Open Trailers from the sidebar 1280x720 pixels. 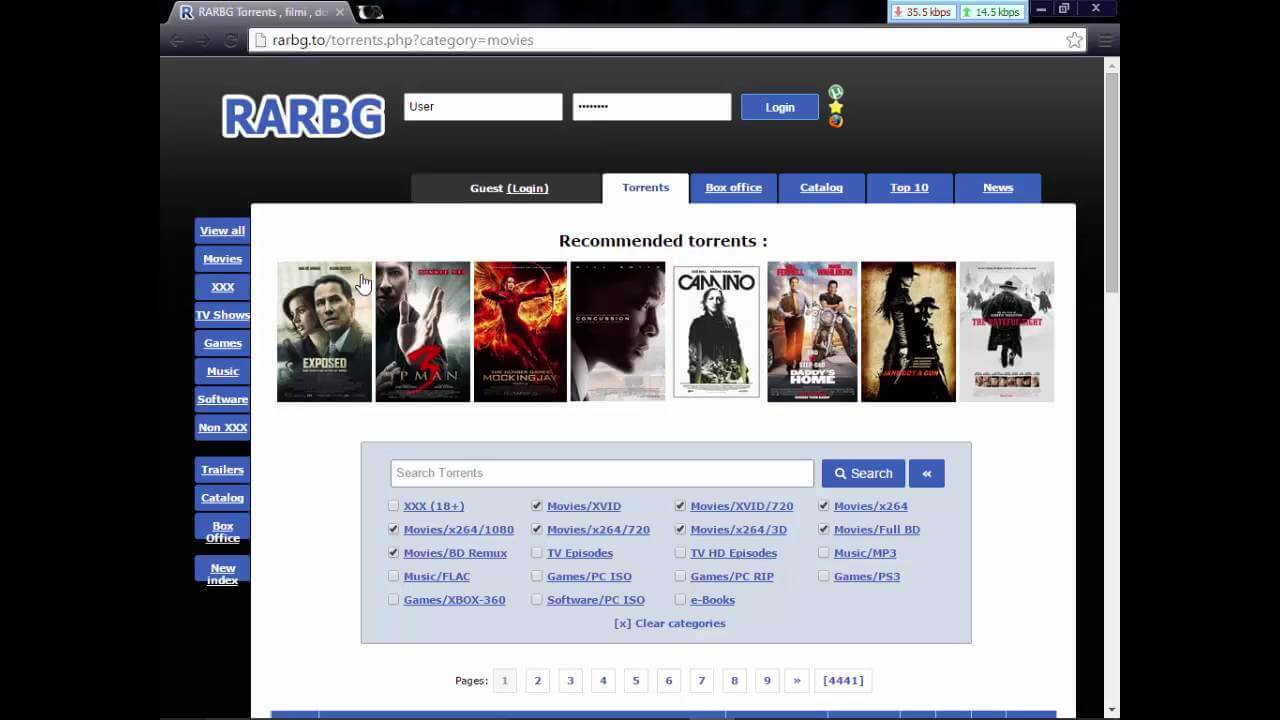[x=222, y=470]
